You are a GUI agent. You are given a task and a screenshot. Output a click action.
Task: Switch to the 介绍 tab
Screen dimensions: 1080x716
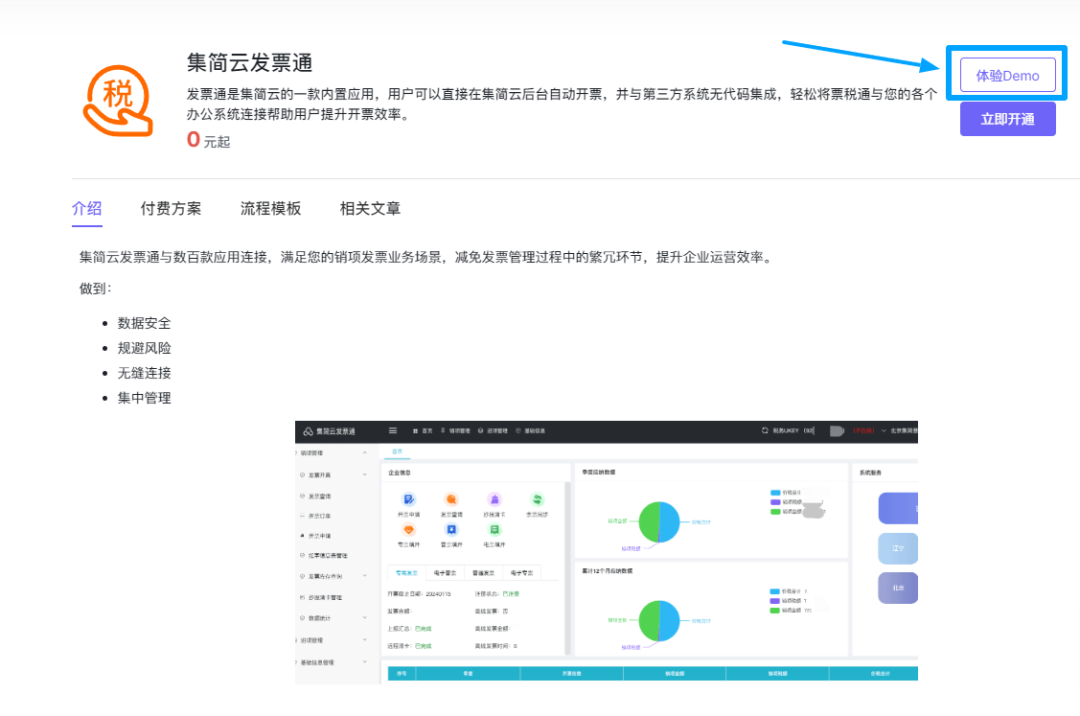pyautogui.click(x=87, y=209)
